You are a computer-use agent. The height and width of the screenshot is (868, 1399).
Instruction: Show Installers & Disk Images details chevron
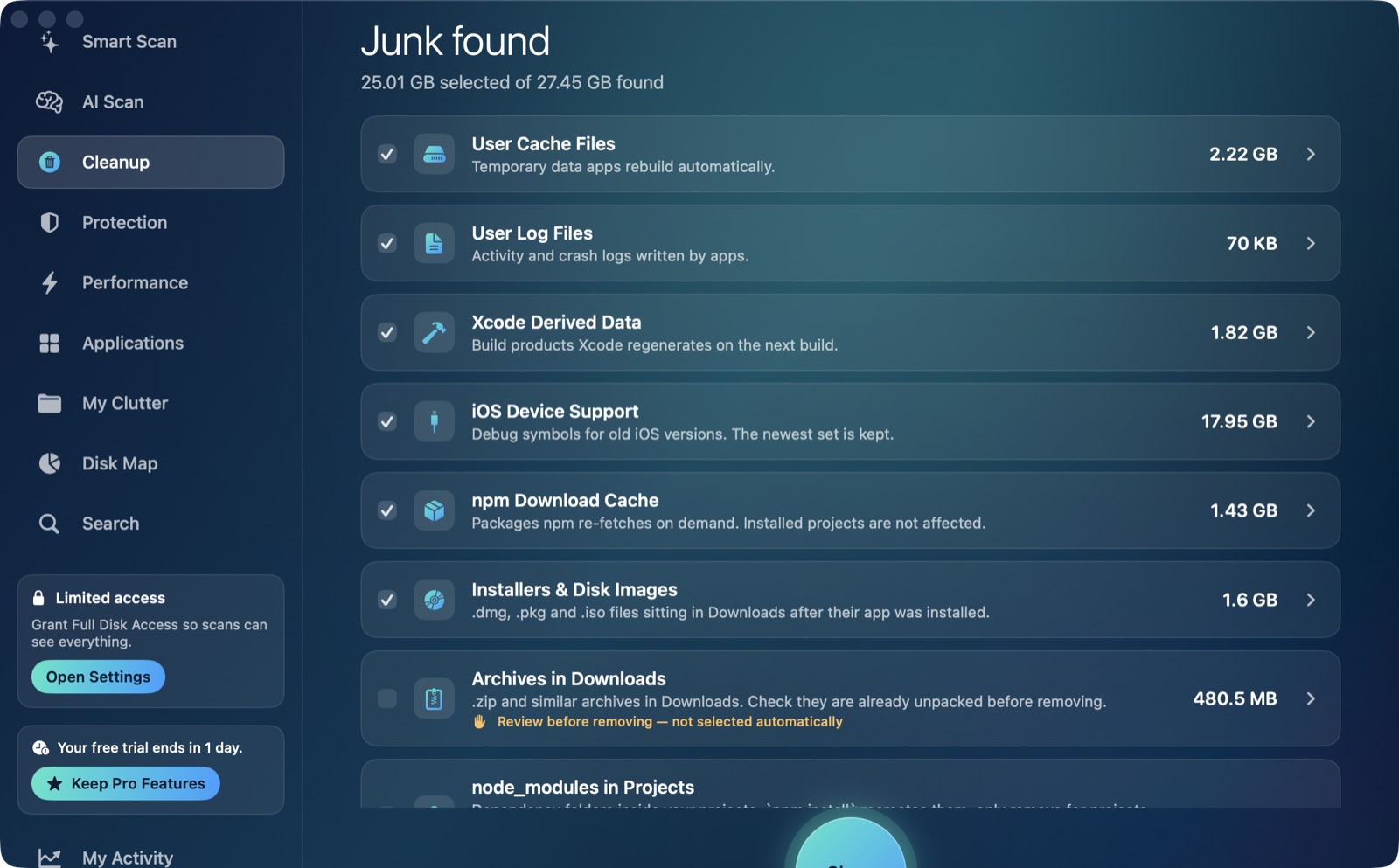point(1311,601)
